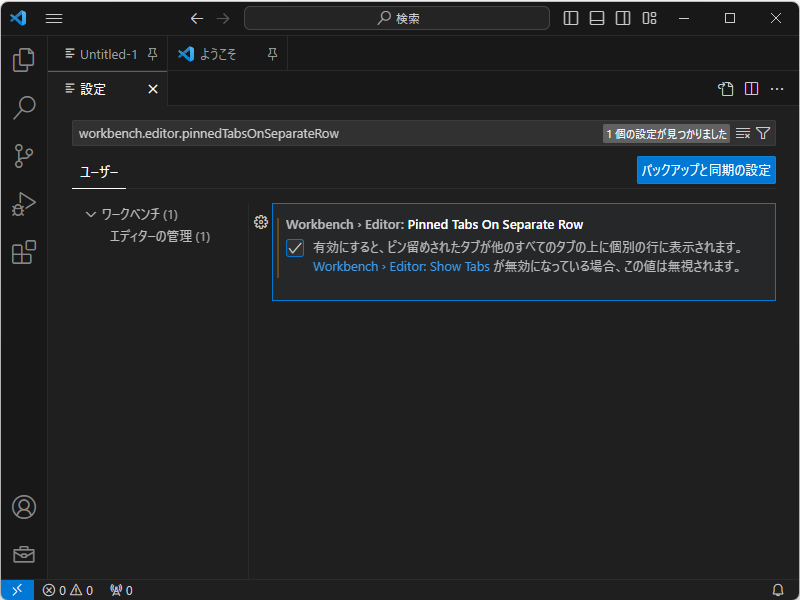The height and width of the screenshot is (600, 800).
Task: Select the ユーザー settings scope tab
Action: [99, 172]
